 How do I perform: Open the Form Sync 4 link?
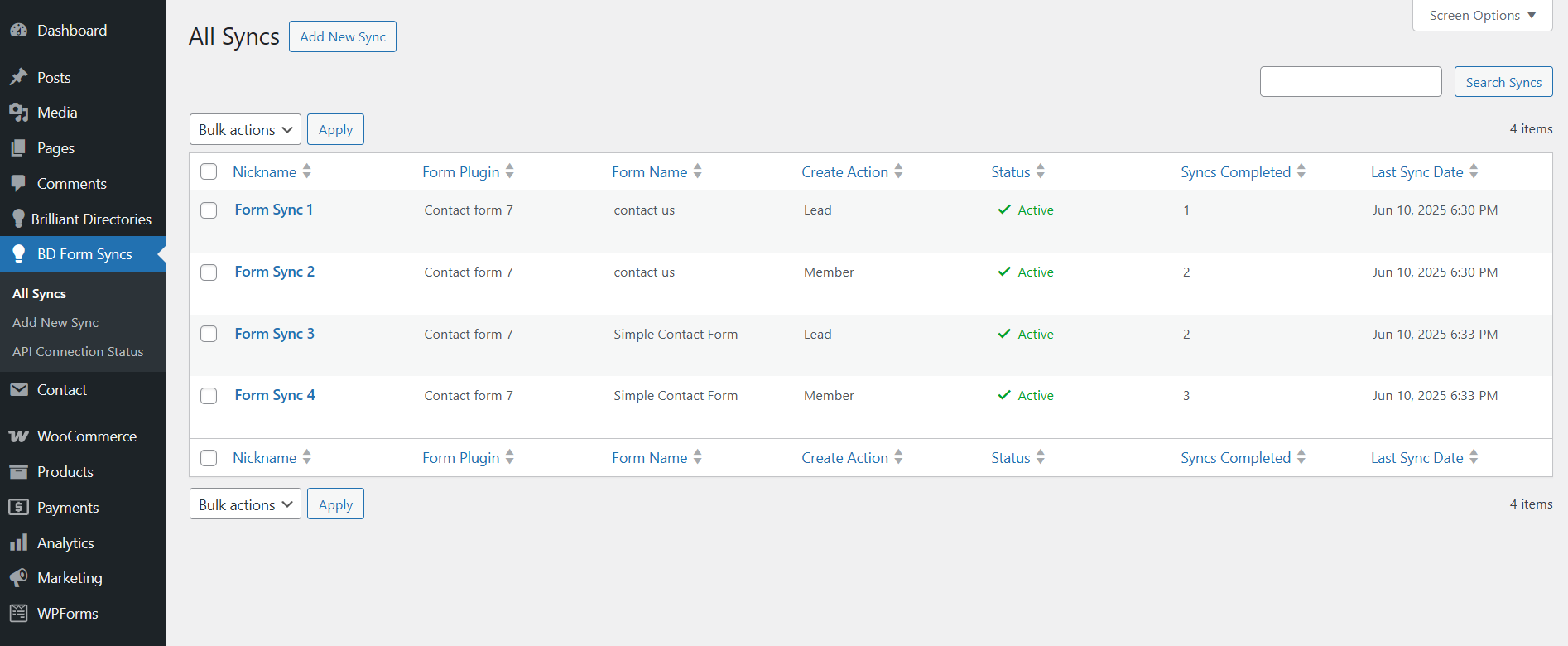[275, 395]
